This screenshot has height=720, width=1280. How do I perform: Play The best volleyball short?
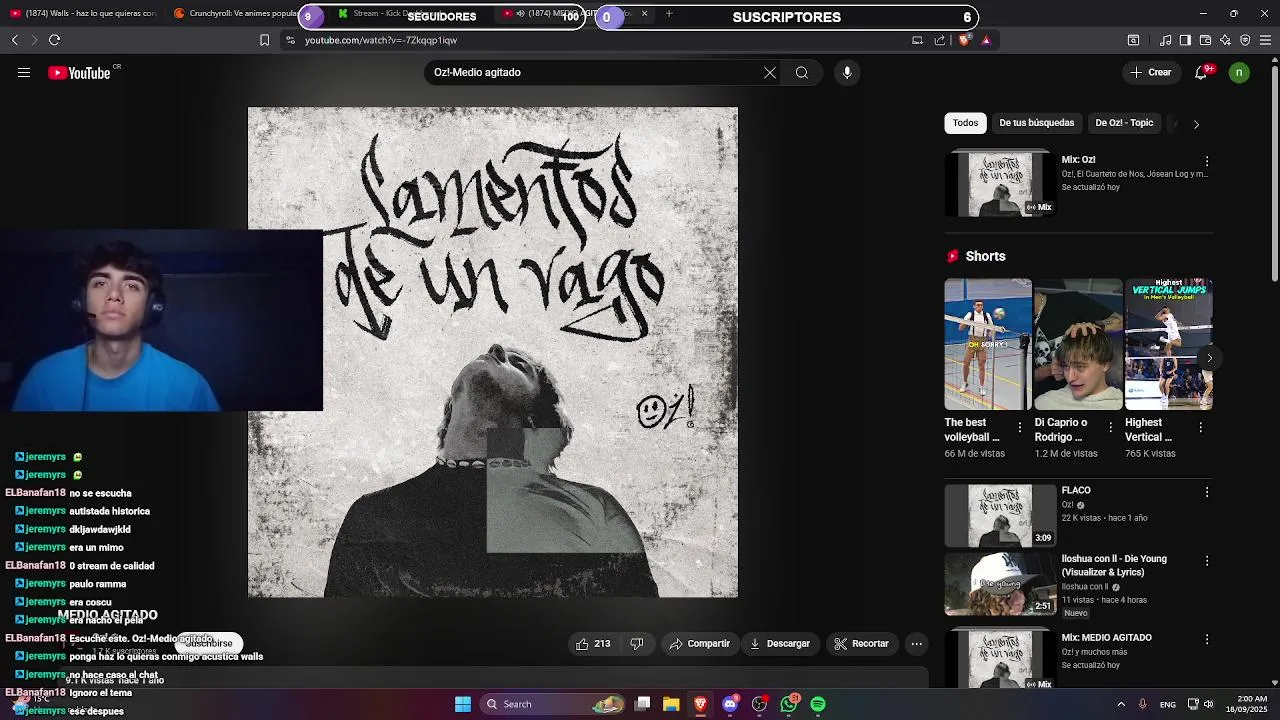coord(988,344)
